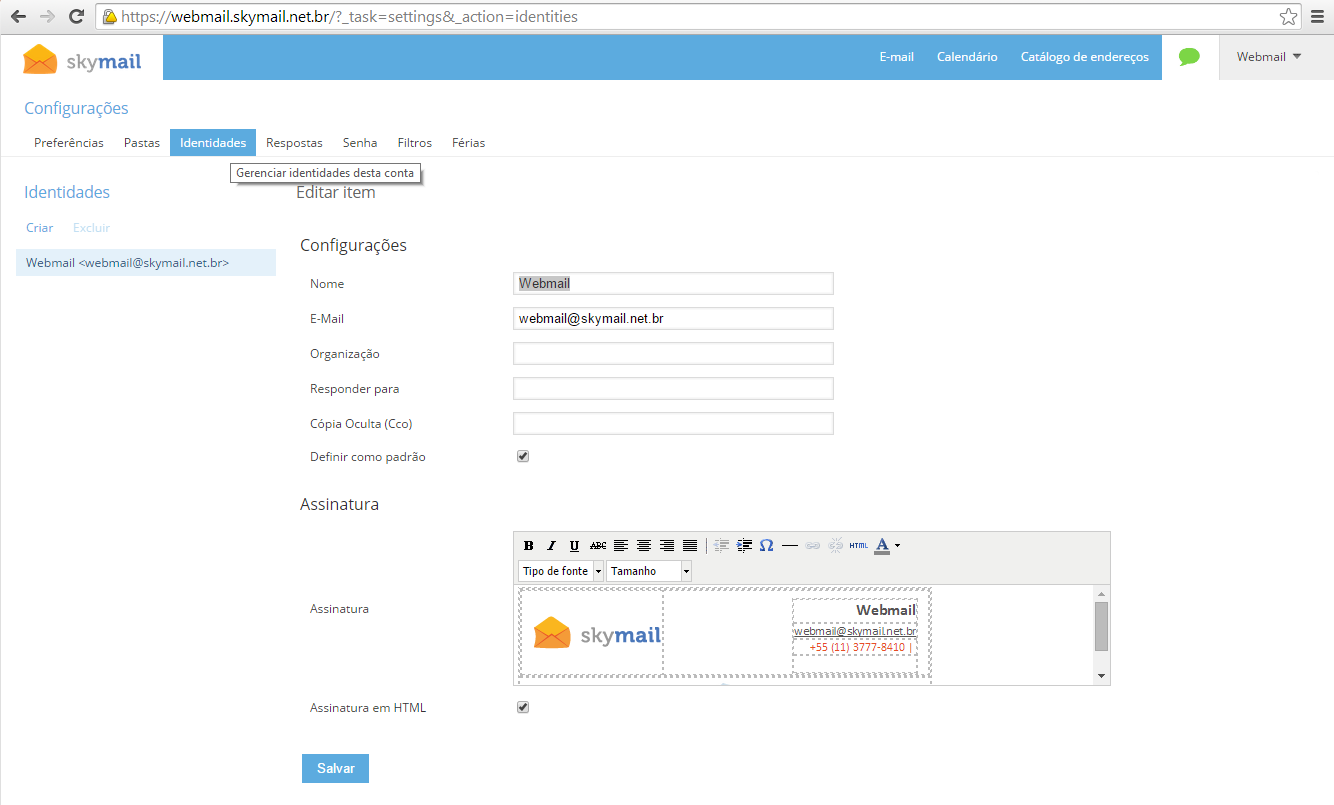Save identity with Salvar button

point(336,768)
